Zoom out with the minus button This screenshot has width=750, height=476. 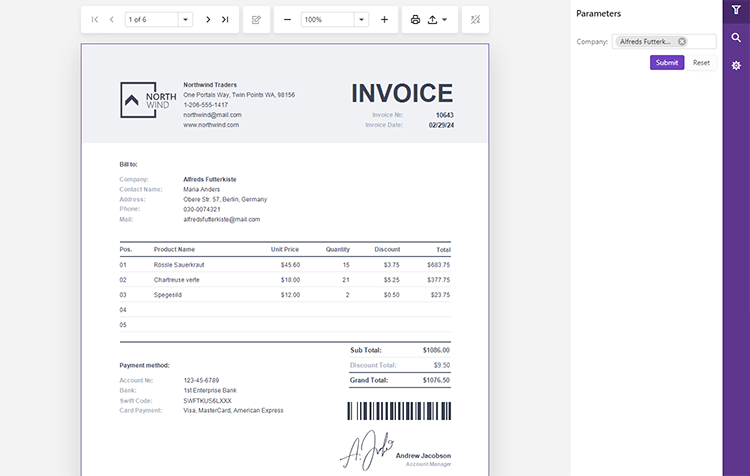coord(288,20)
